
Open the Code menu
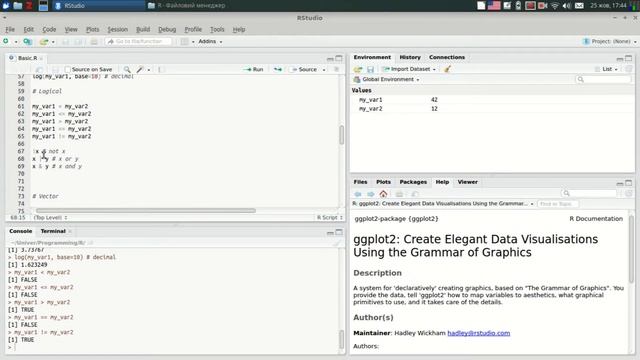coord(49,29)
